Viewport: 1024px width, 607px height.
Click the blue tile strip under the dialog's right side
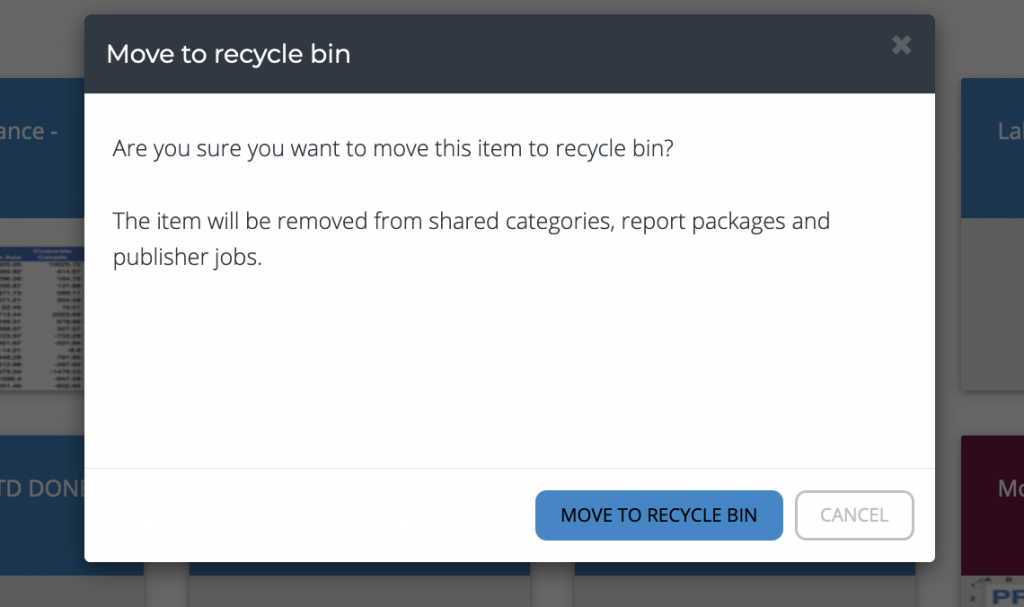click(745, 568)
